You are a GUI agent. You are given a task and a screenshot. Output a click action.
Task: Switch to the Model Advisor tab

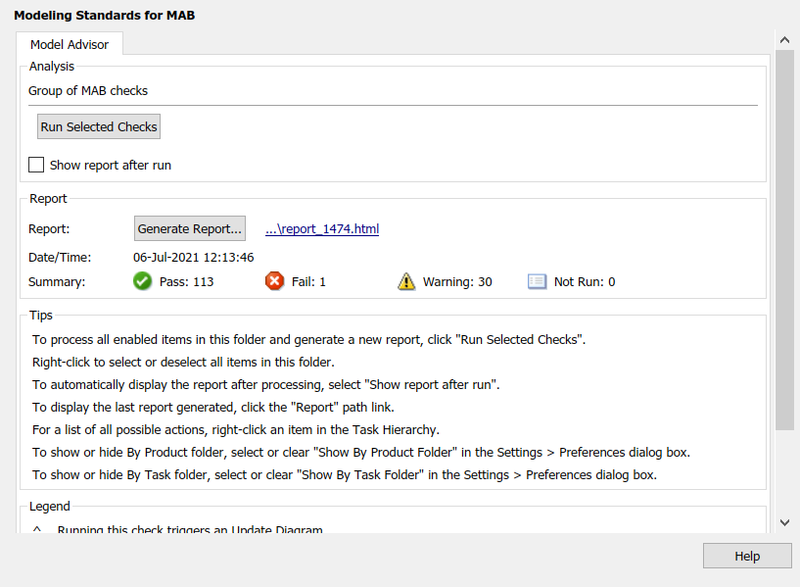point(69,44)
